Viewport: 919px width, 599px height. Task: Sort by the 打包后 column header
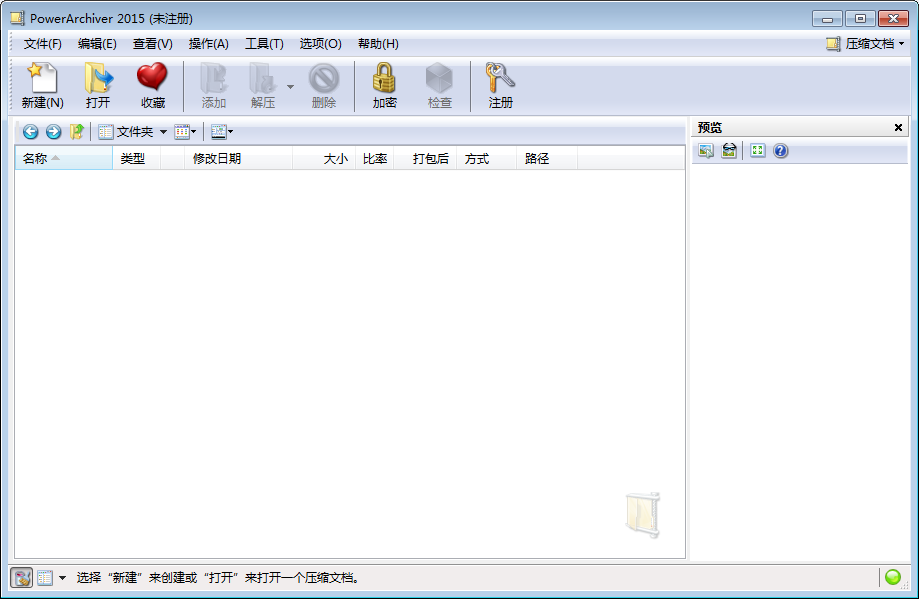coord(426,159)
